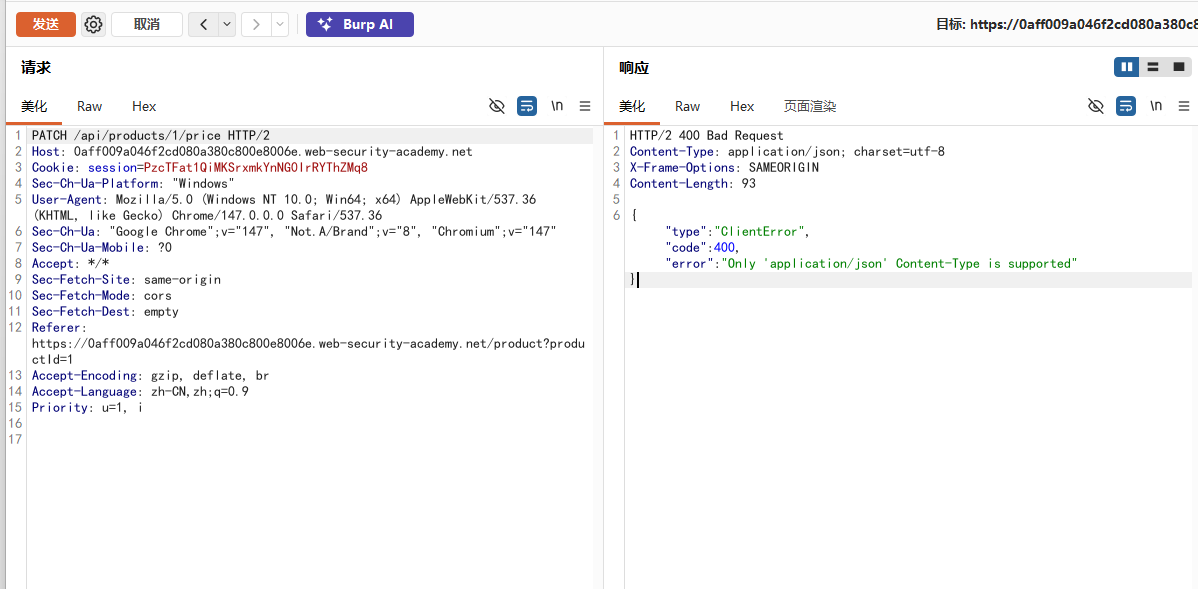This screenshot has height=589, width=1198.
Task: Select the 美化 tab in request panel
Action: coord(34,106)
